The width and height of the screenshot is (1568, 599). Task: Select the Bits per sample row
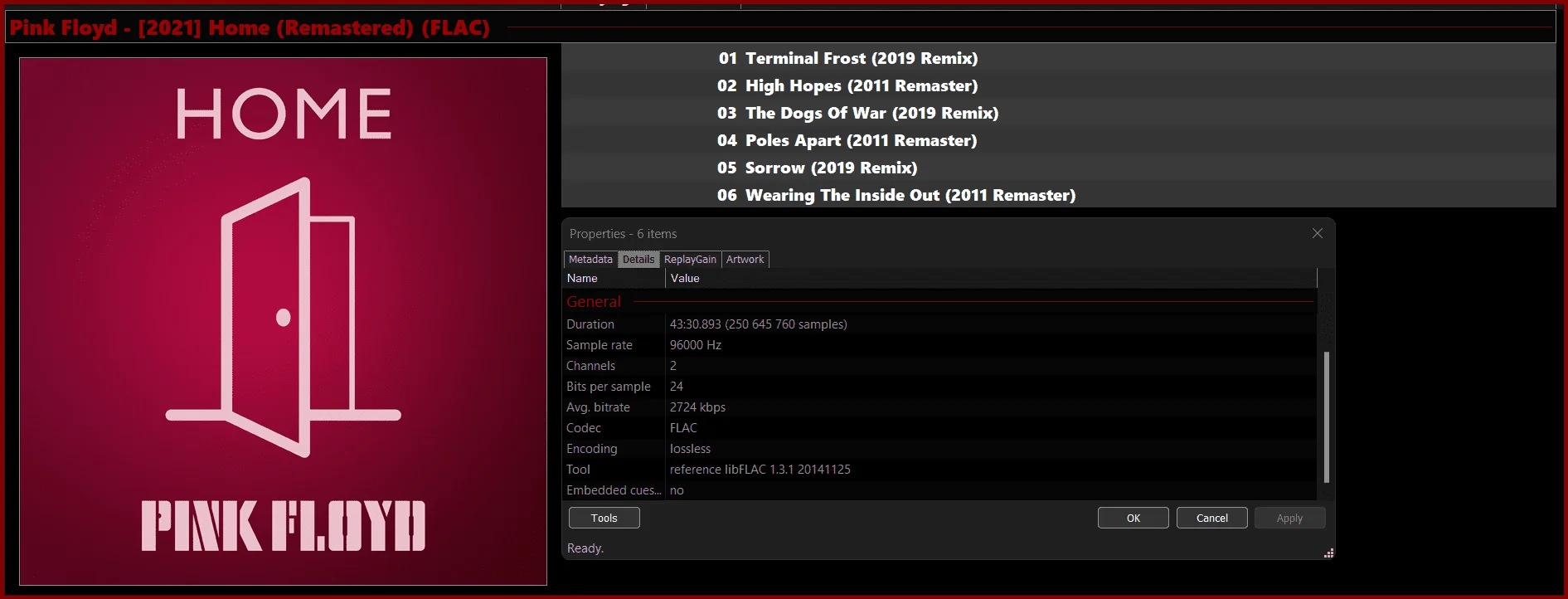(x=940, y=387)
